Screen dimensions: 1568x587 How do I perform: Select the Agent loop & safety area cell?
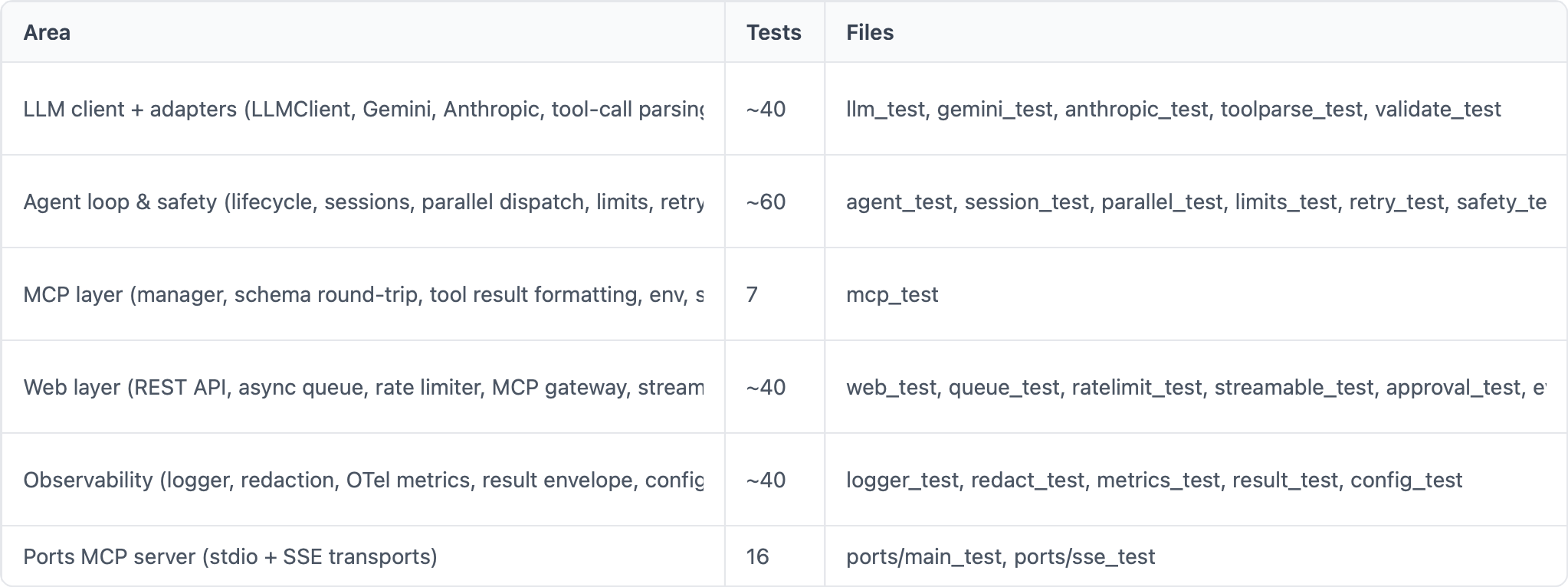(x=363, y=202)
